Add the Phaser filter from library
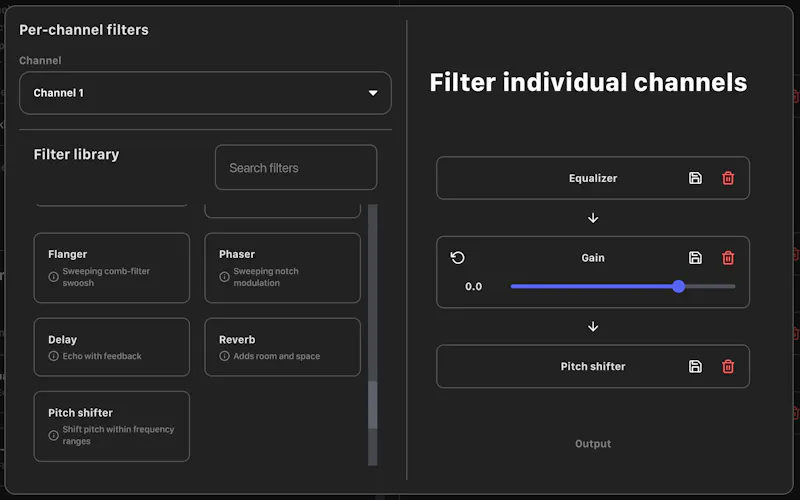 click(x=283, y=268)
